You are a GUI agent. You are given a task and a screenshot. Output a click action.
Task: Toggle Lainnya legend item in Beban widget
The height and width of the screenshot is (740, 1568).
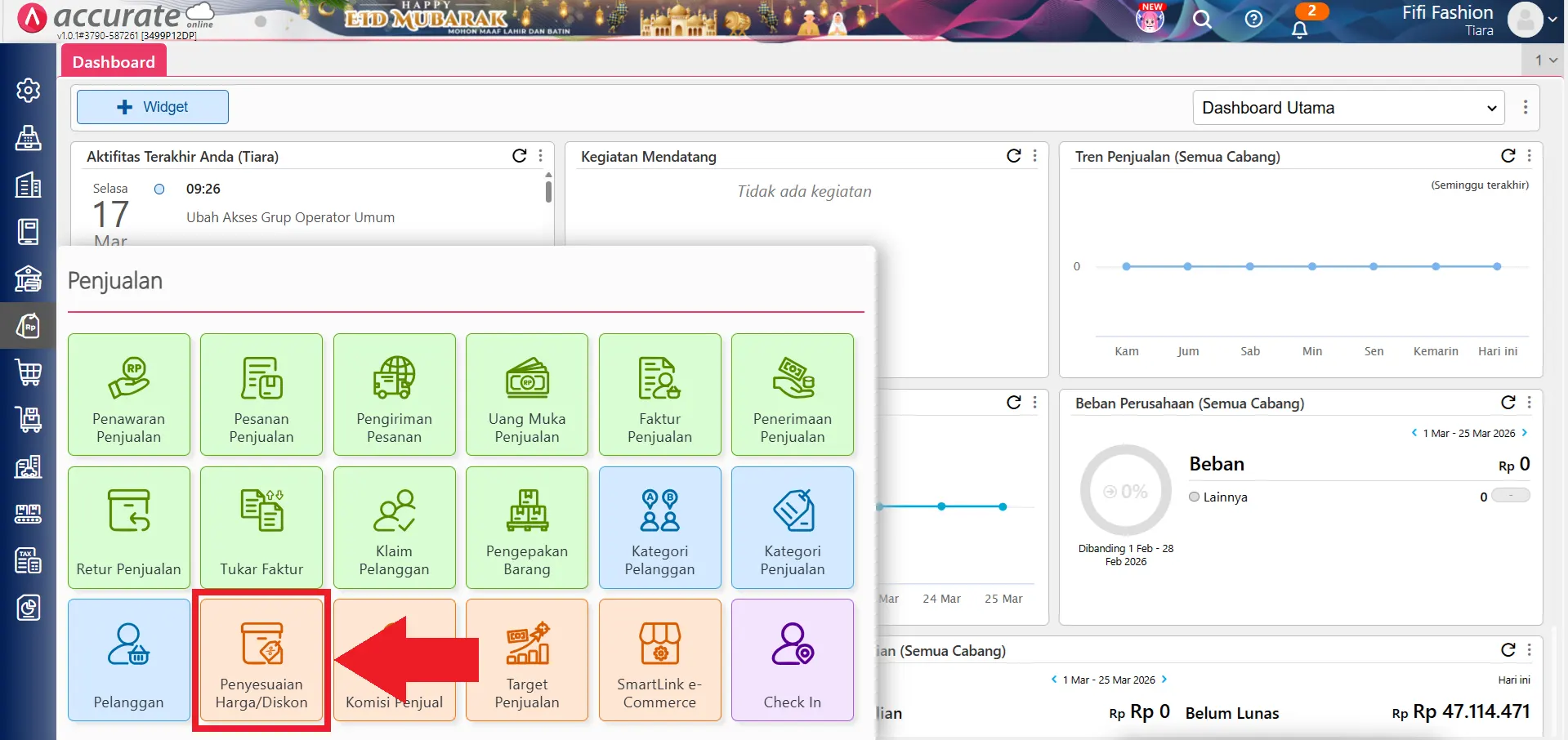[1217, 497]
